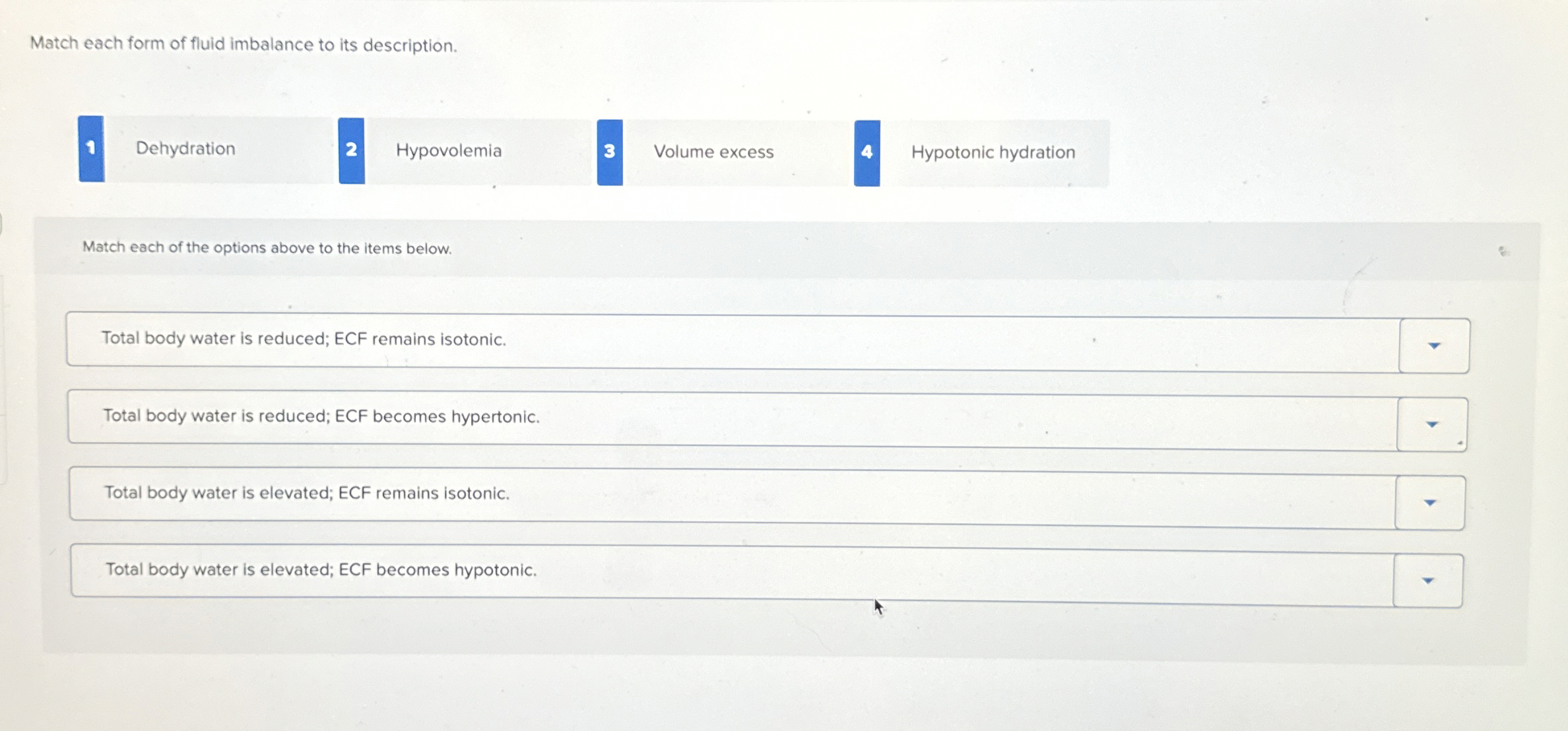This screenshot has height=731, width=1568.
Task: Select the Dehydration option card
Action: pos(205,149)
